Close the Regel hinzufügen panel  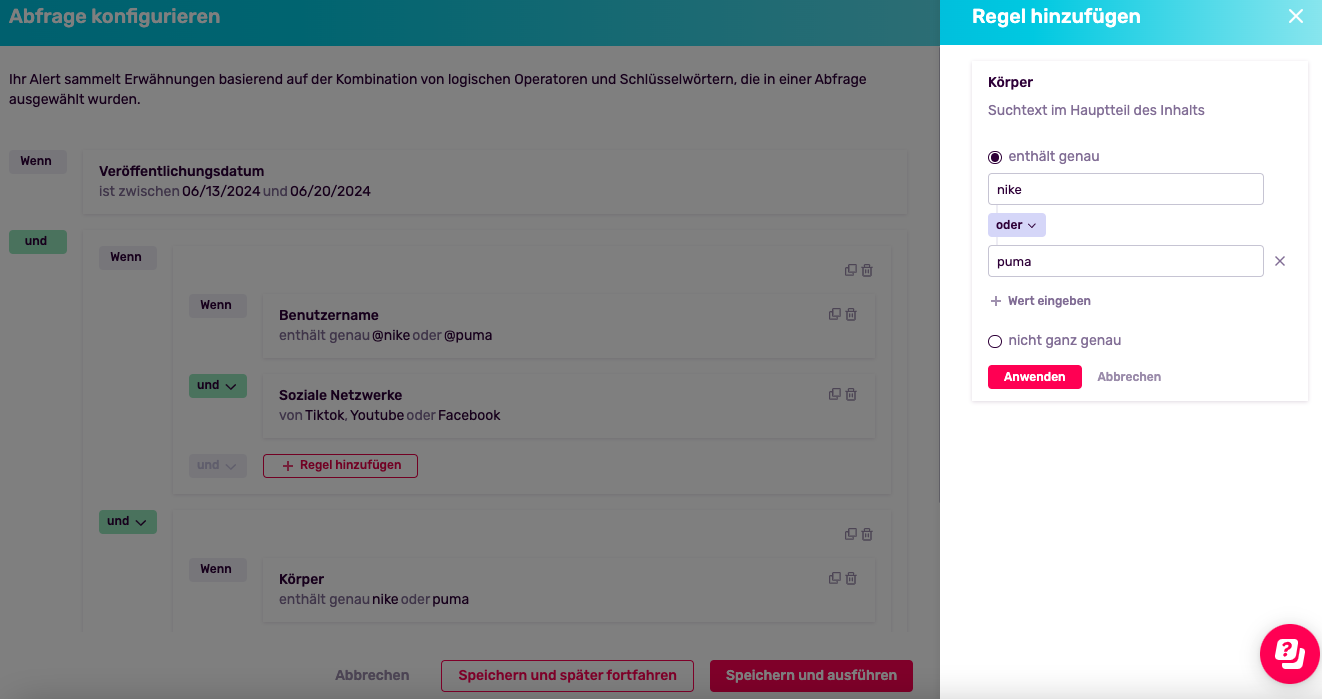[1296, 16]
